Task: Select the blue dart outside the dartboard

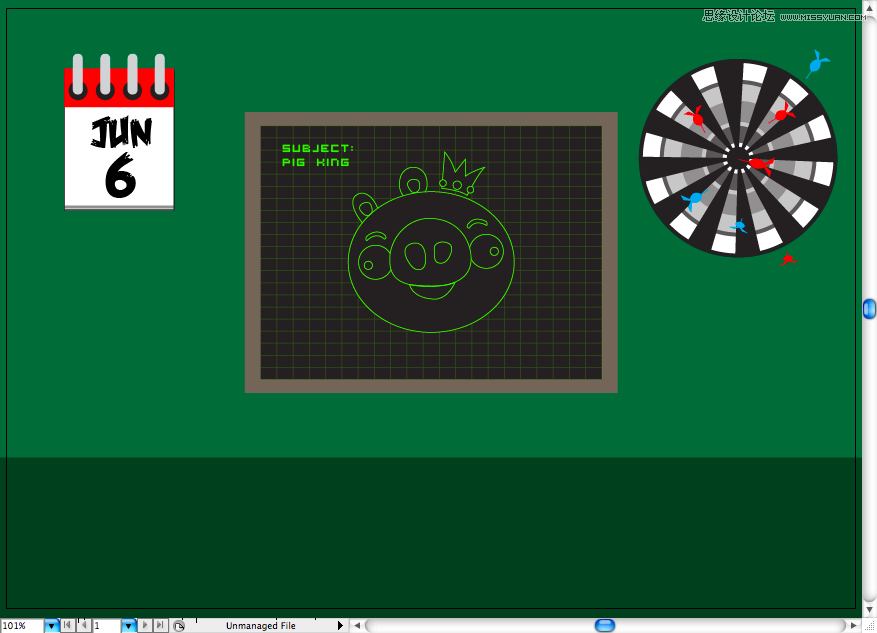Action: click(x=817, y=64)
